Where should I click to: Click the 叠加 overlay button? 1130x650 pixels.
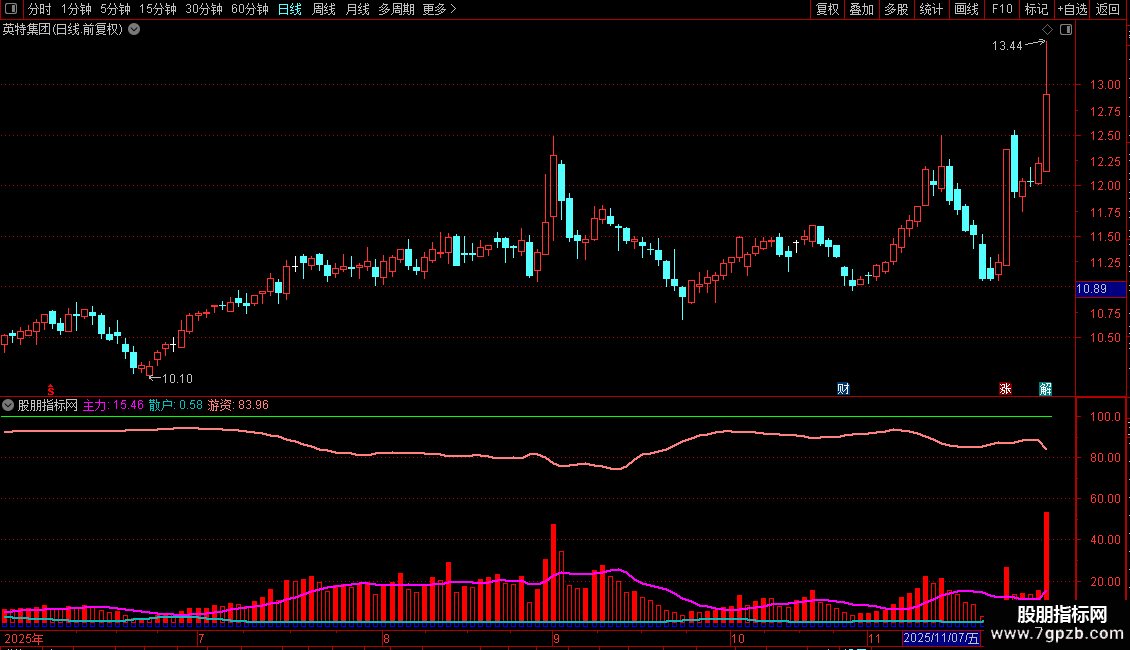pyautogui.click(x=861, y=9)
